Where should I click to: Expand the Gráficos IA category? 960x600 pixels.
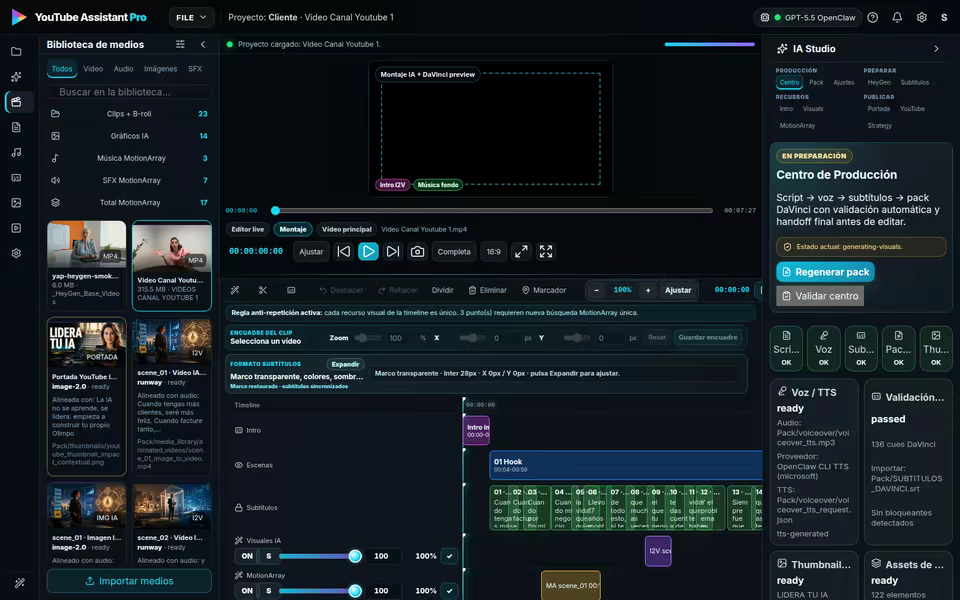coord(129,136)
